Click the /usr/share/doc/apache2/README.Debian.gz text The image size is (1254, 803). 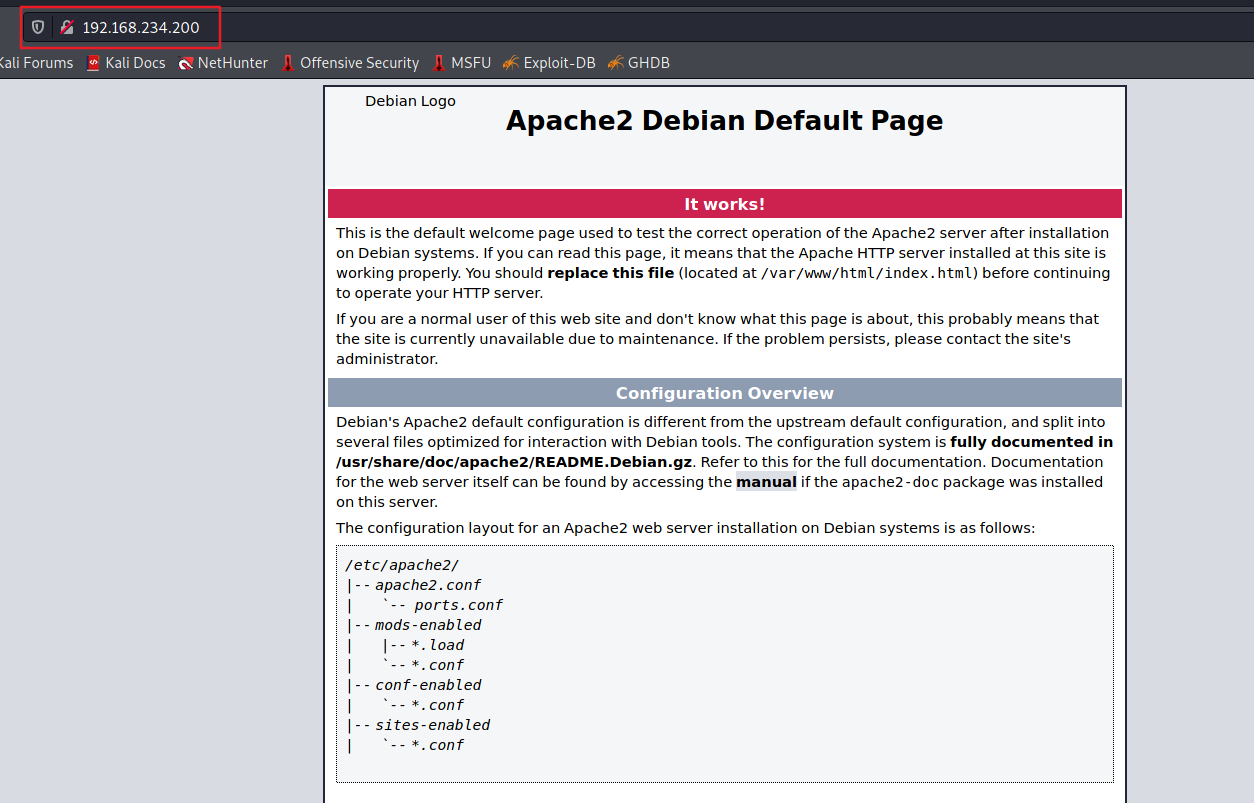(x=514, y=462)
